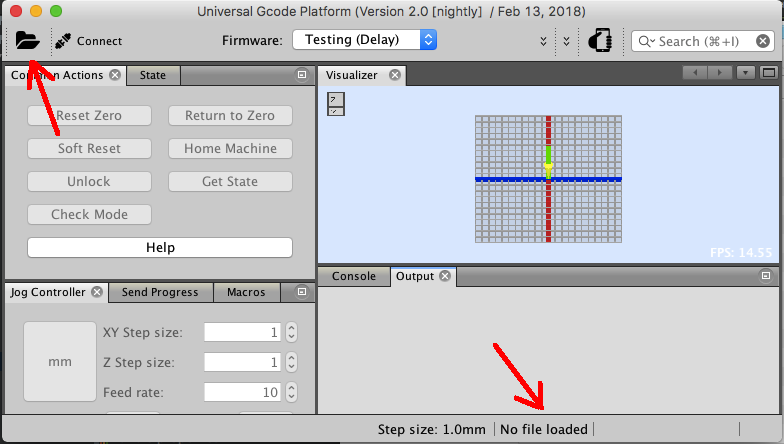Open the pendant phone icon in toolbar
The image size is (784, 444).
(x=600, y=40)
